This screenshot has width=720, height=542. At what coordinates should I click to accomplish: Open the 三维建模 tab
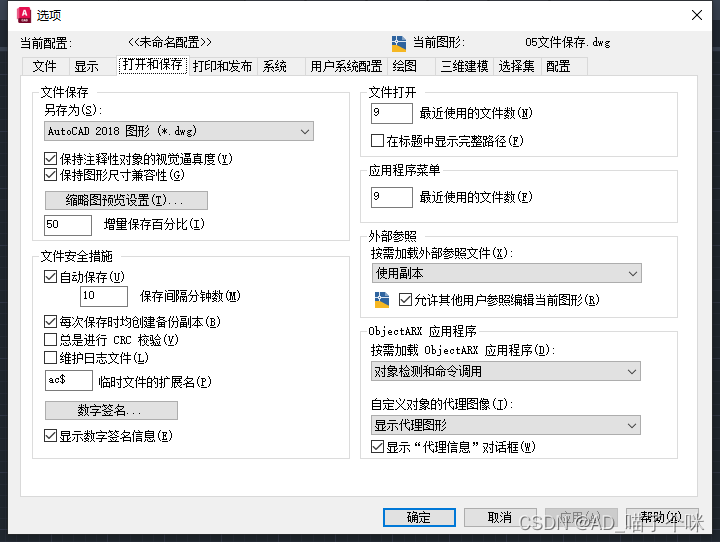464,67
